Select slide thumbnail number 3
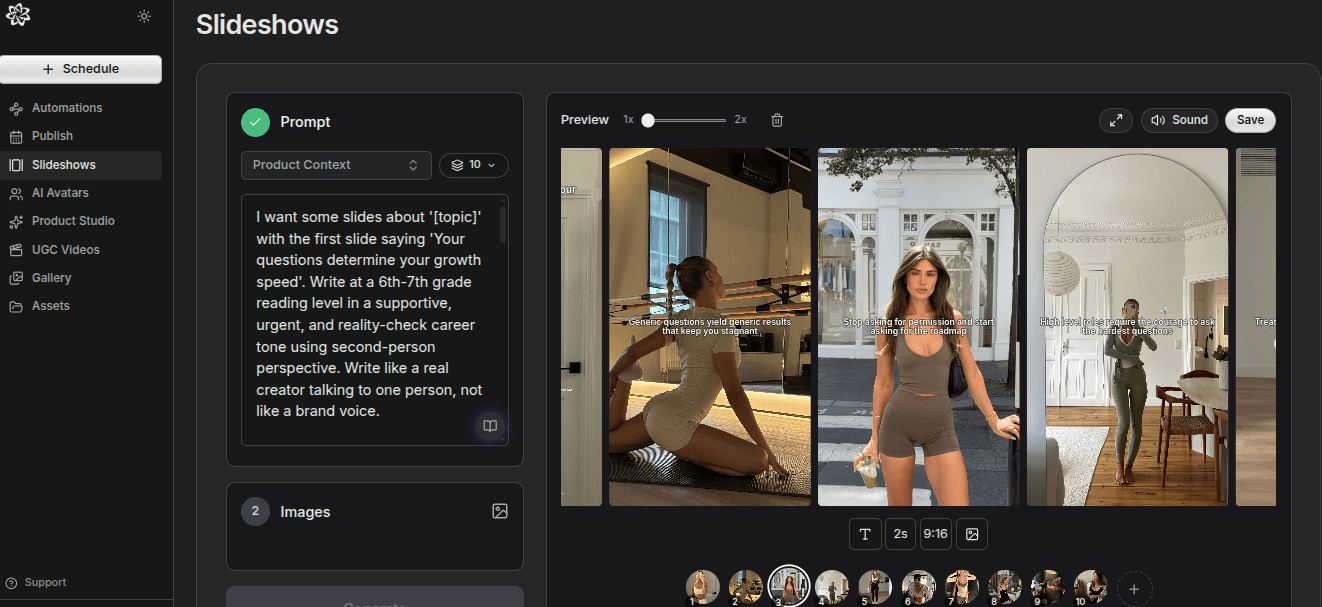Viewport: 1322px width, 607px height. point(788,585)
